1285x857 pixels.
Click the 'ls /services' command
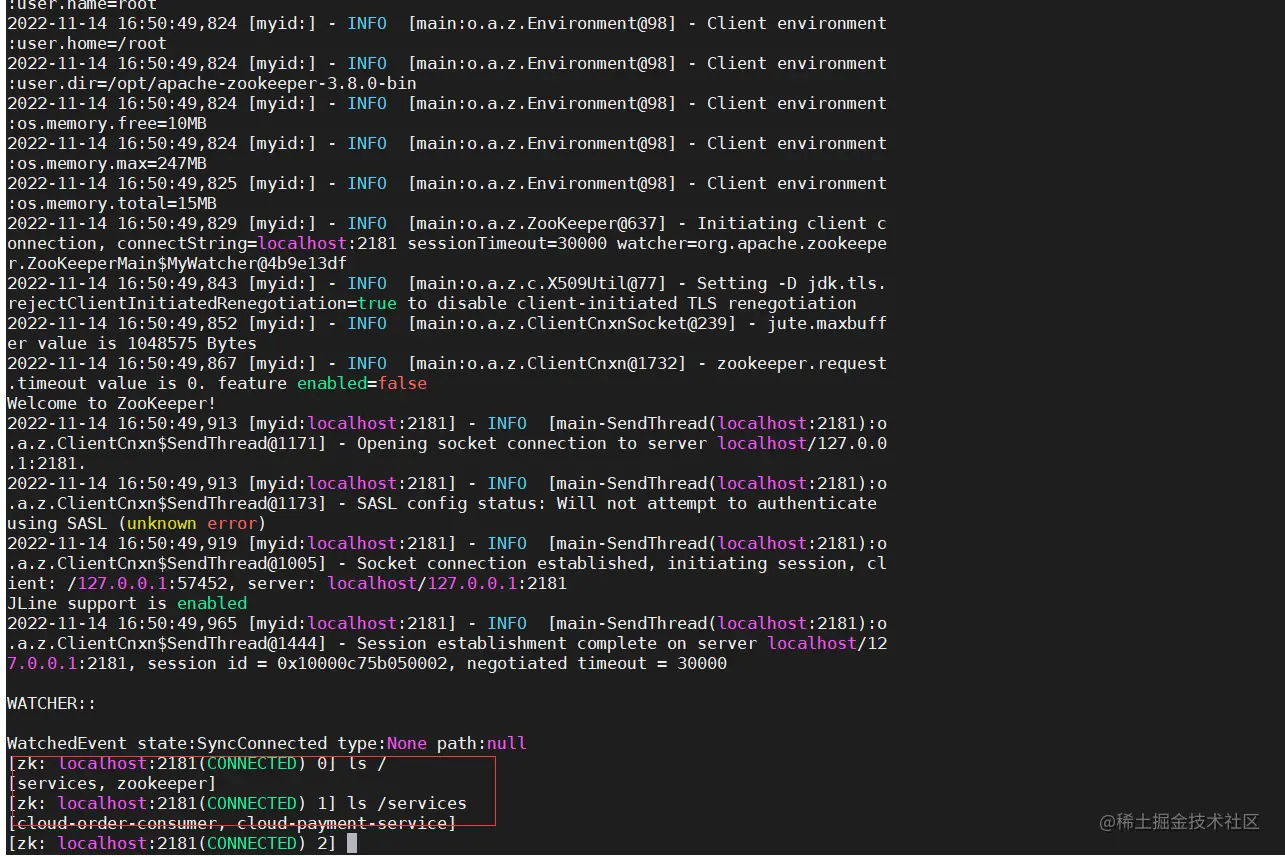[x=407, y=803]
